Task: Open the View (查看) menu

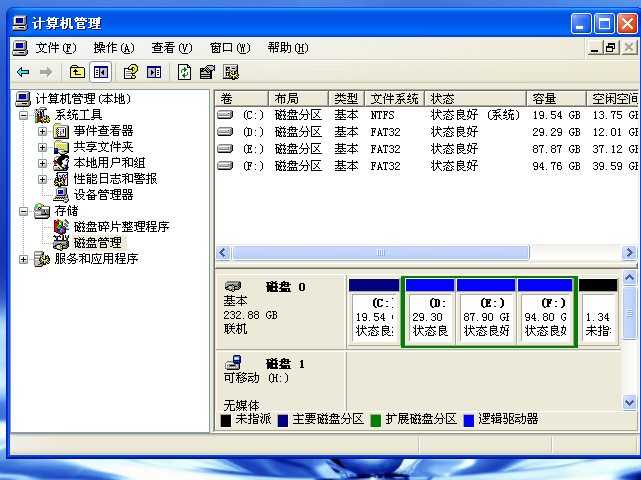Action: coord(171,47)
